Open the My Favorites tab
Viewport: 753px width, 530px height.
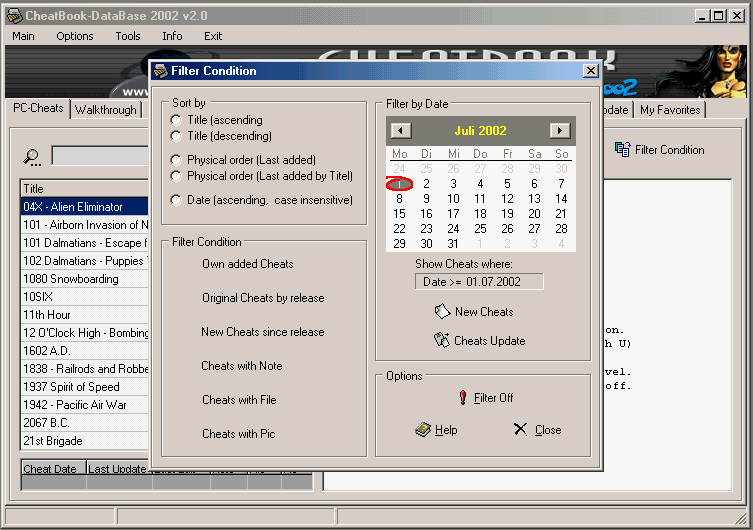670,110
